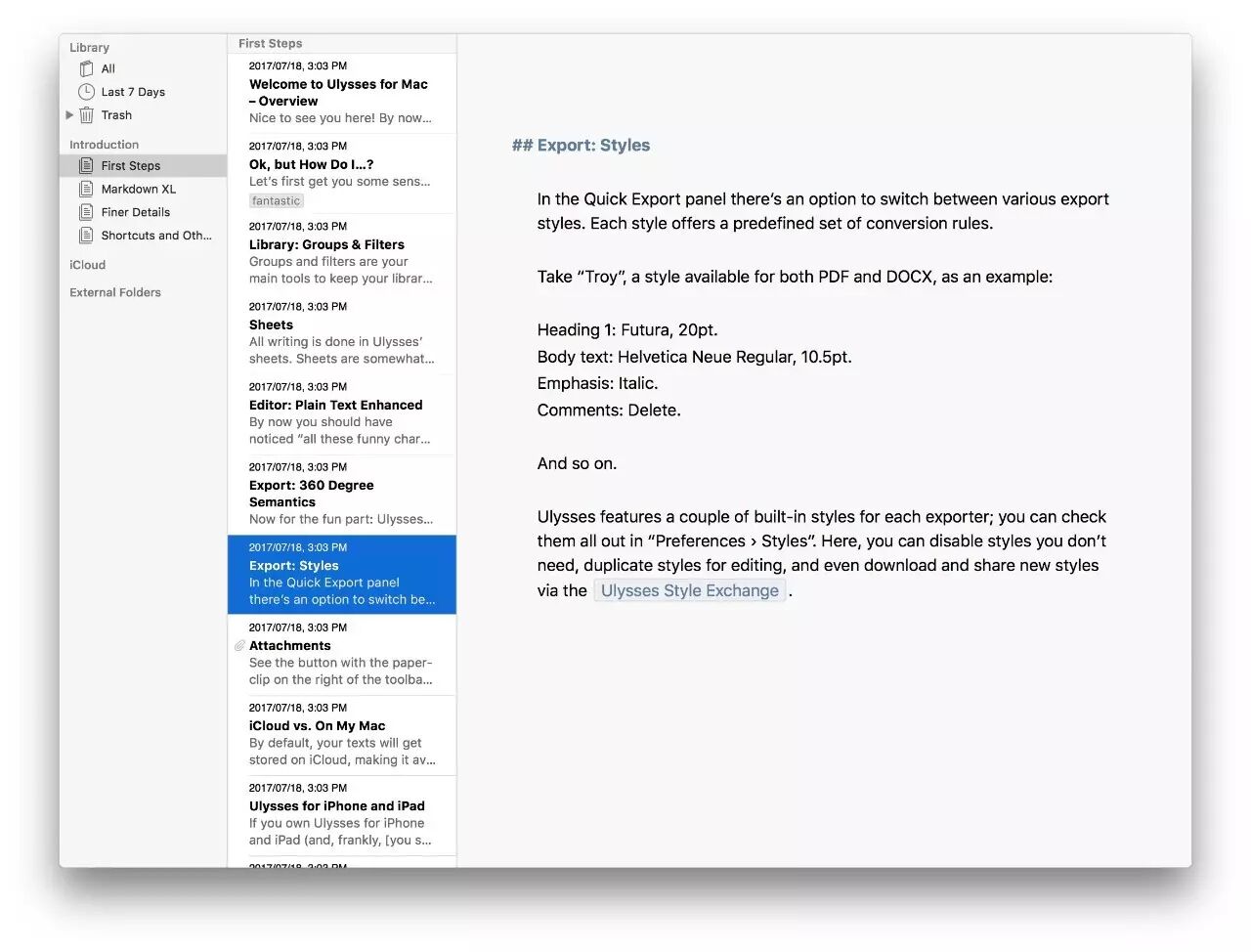Click the line starting Take “Troy”
Screen dimensions: 1251x952
tap(795, 277)
